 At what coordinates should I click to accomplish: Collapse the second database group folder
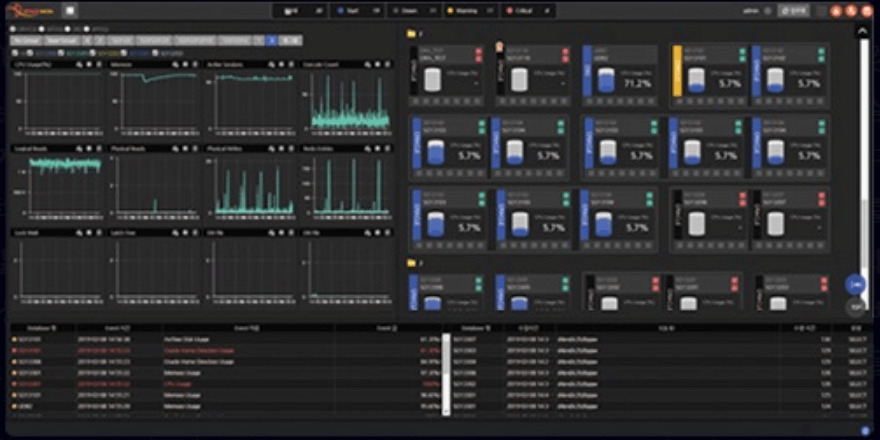coord(411,262)
